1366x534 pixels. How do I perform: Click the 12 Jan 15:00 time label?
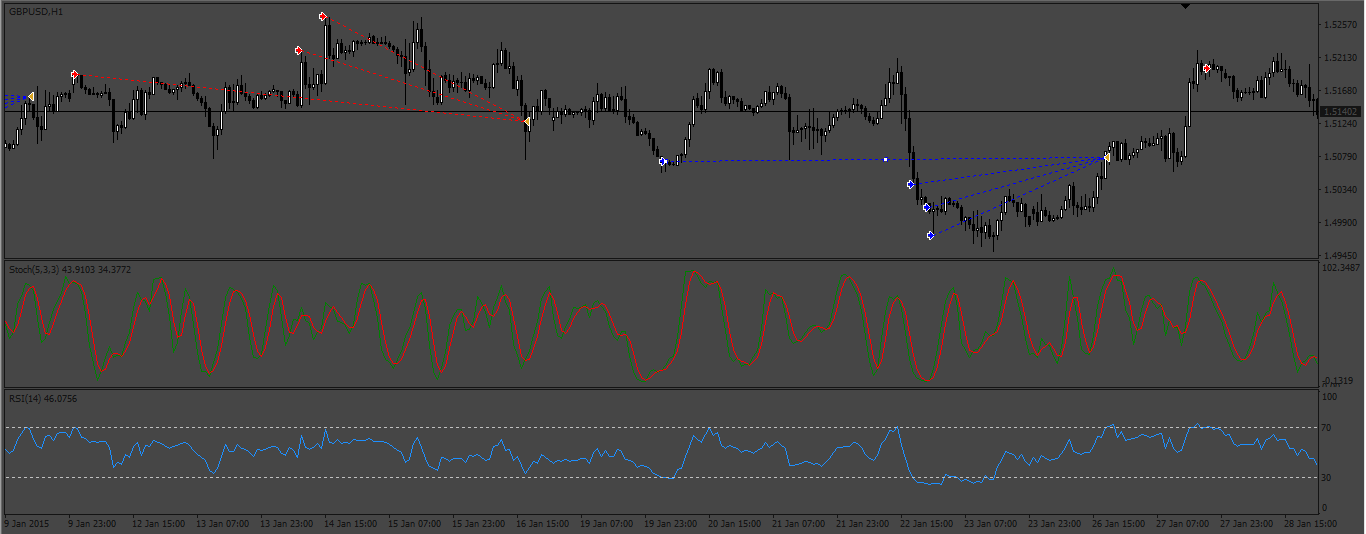pos(159,523)
